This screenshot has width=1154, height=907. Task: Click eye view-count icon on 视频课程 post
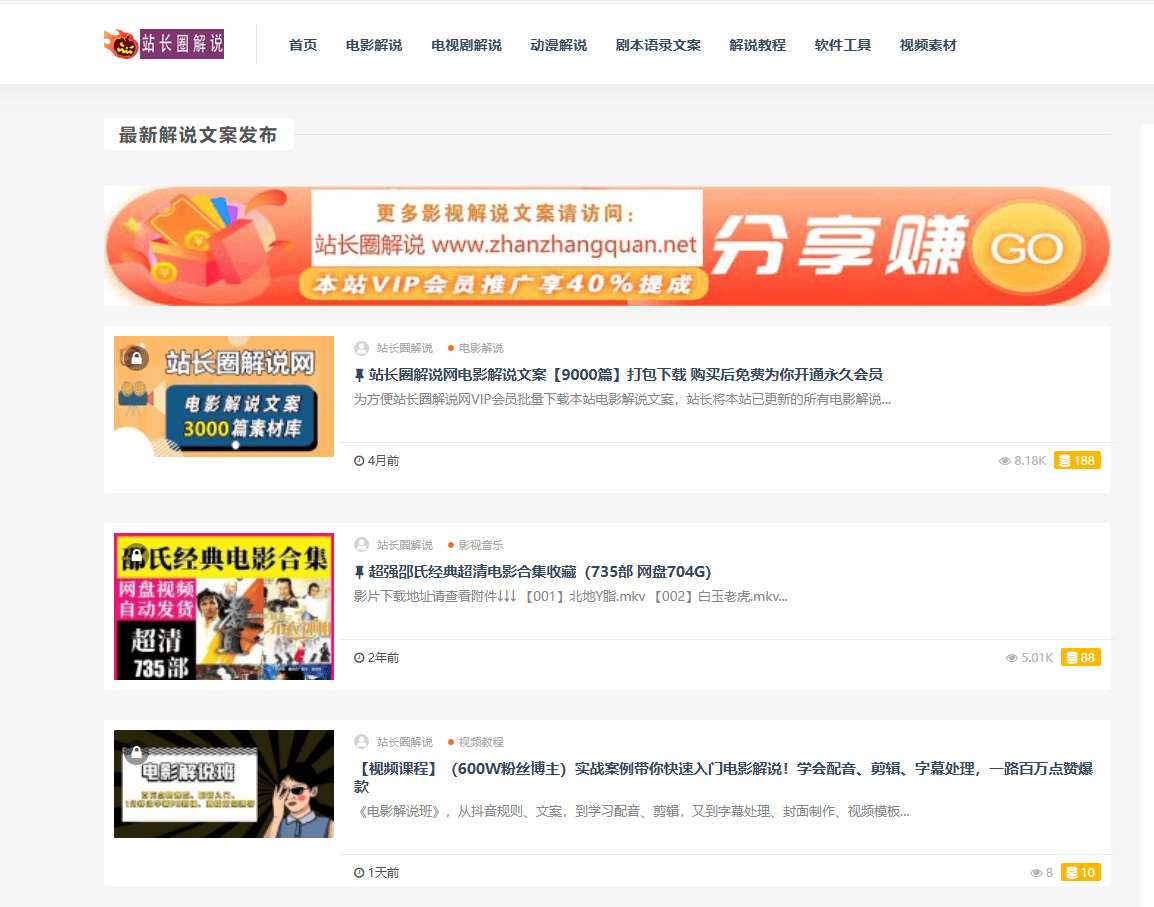[1036, 872]
